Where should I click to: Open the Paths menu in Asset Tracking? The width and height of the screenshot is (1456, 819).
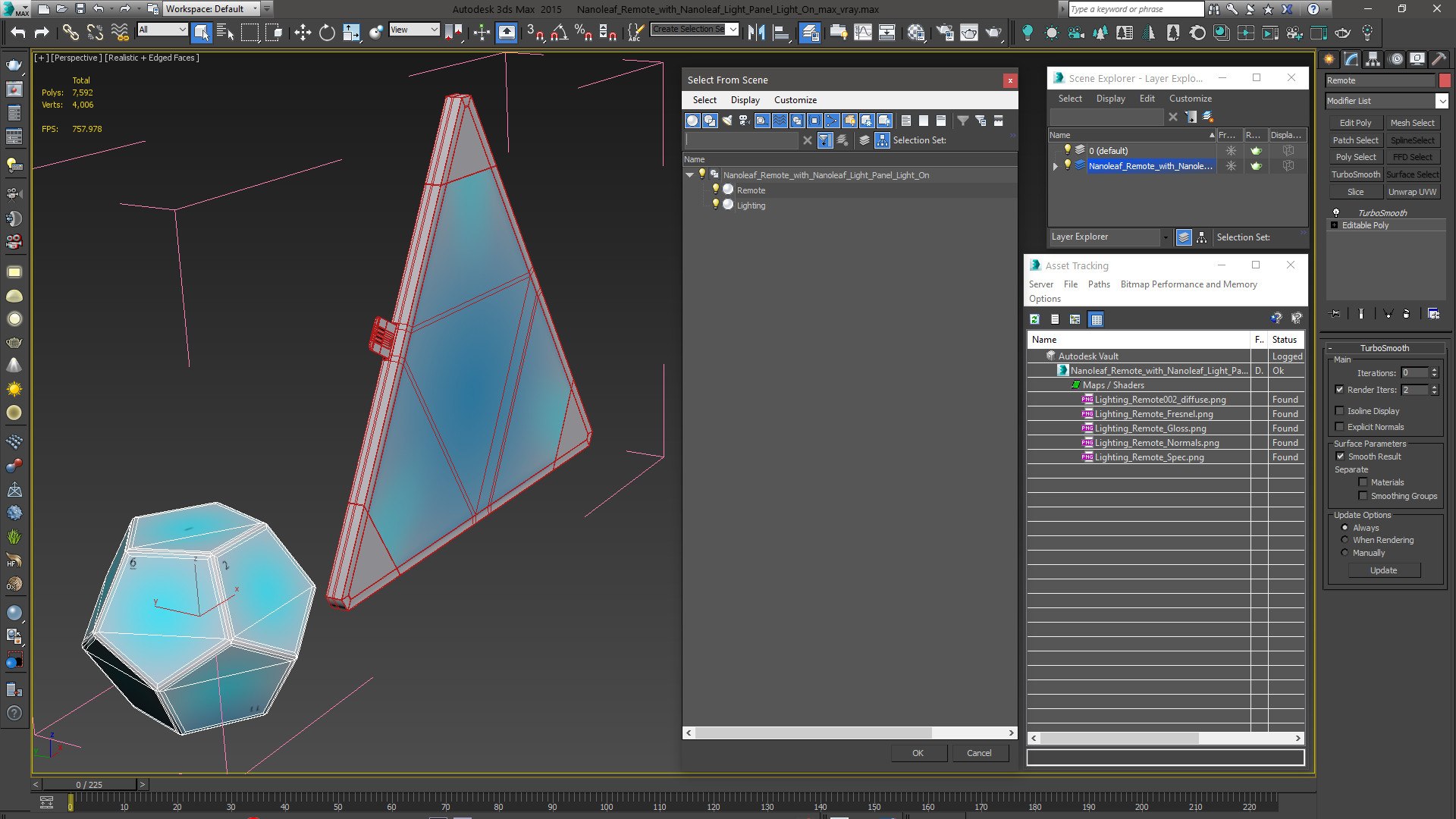(x=1098, y=284)
